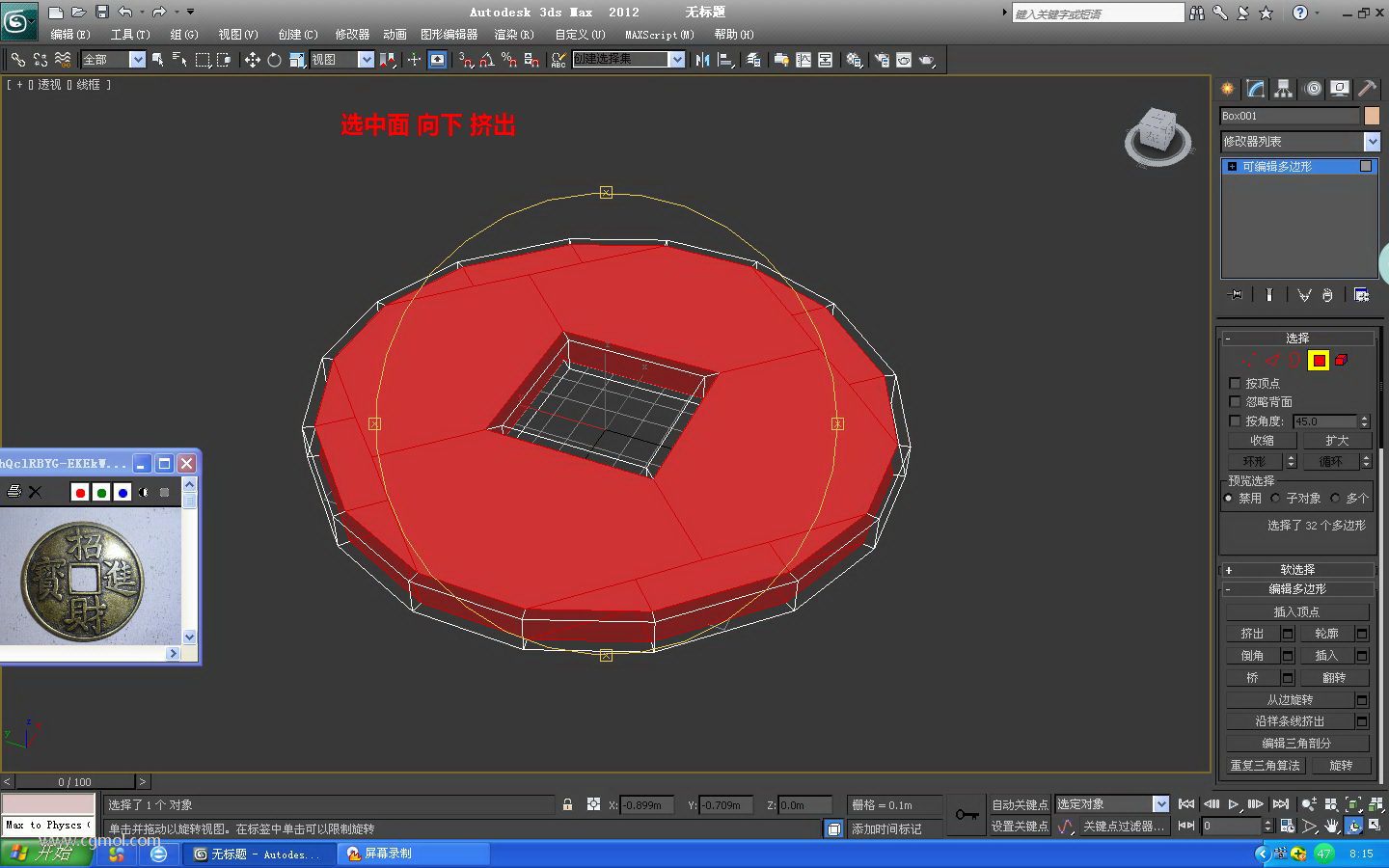
Task: Toggle the 设置关键点 set key button
Action: tap(1020, 827)
